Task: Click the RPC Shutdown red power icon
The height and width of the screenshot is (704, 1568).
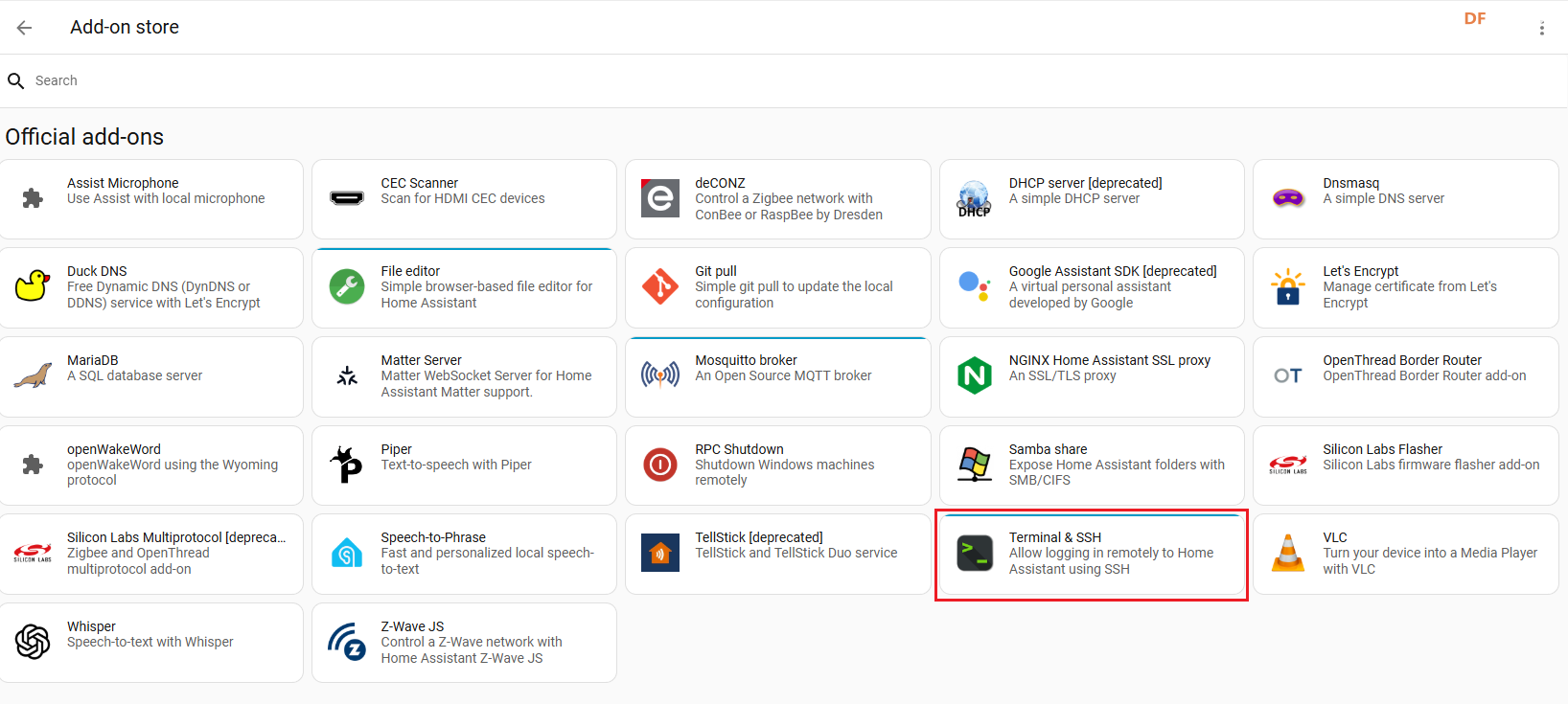Action: 660,465
